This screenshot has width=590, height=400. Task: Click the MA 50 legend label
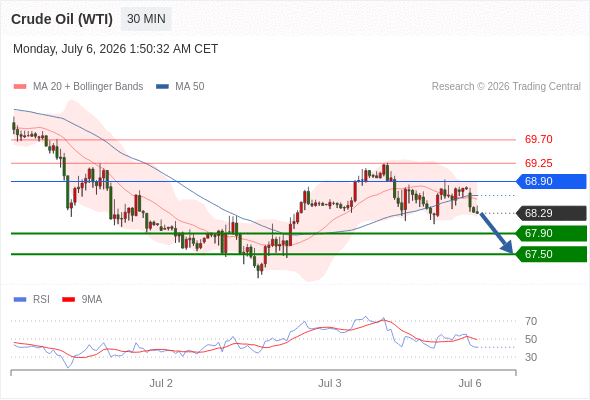click(x=190, y=87)
